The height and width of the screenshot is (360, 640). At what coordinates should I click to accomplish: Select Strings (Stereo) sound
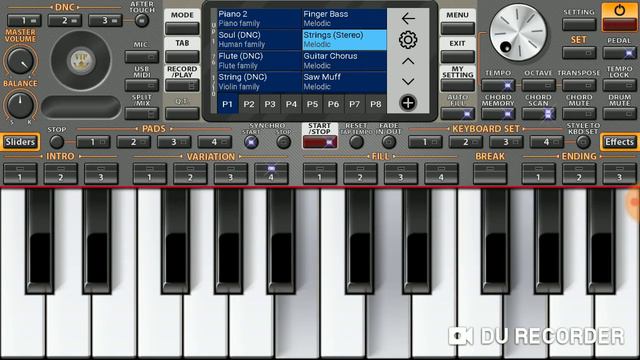click(344, 40)
